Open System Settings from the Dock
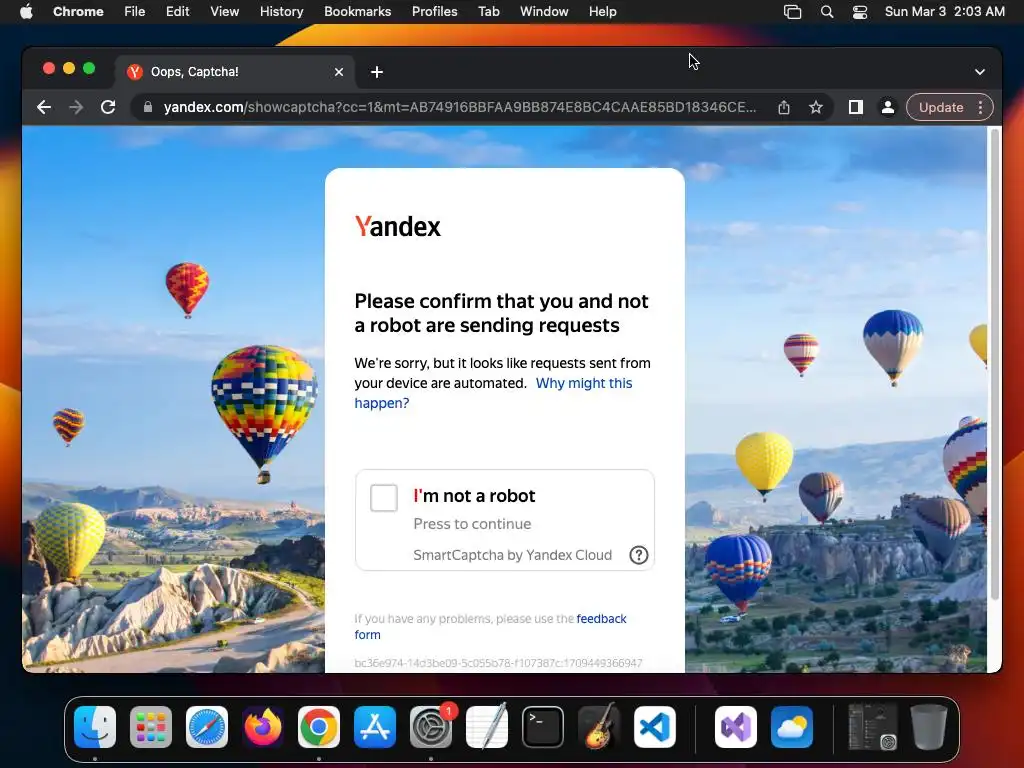Image resolution: width=1024 pixels, height=768 pixels. pos(431,727)
